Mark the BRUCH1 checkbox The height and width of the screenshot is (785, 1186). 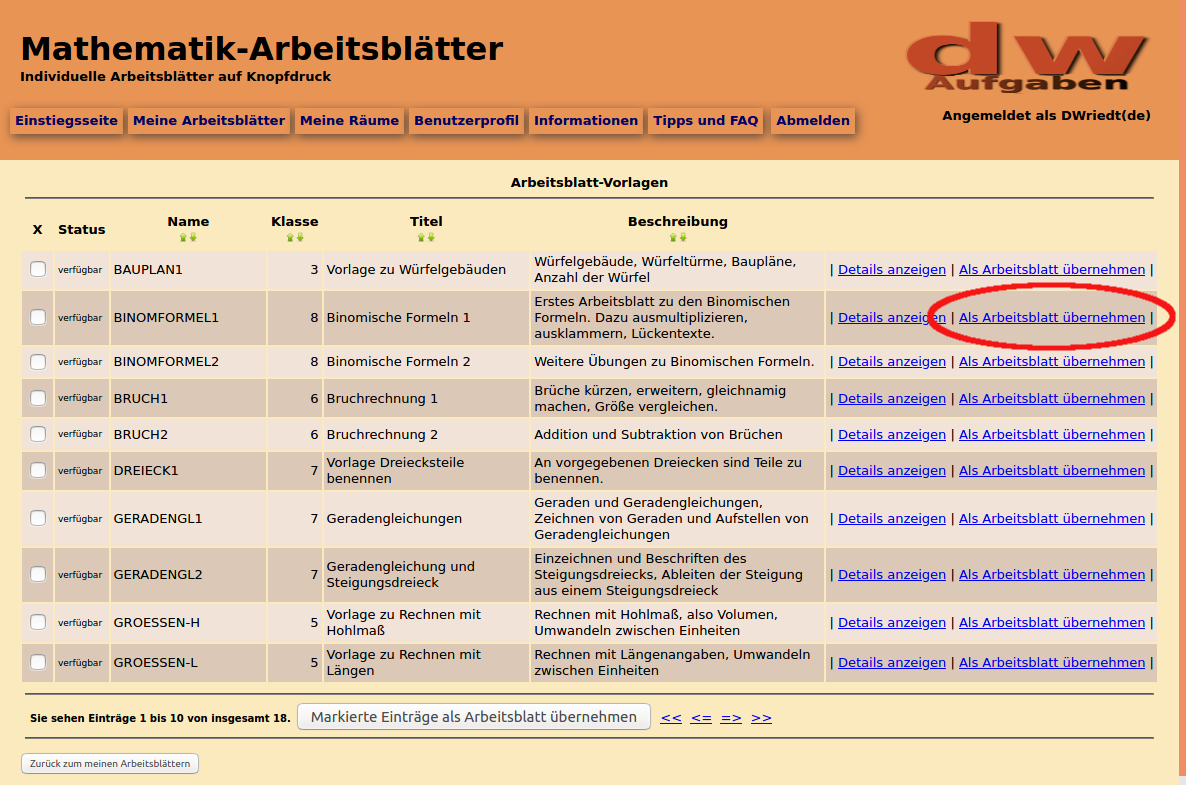click(38, 398)
